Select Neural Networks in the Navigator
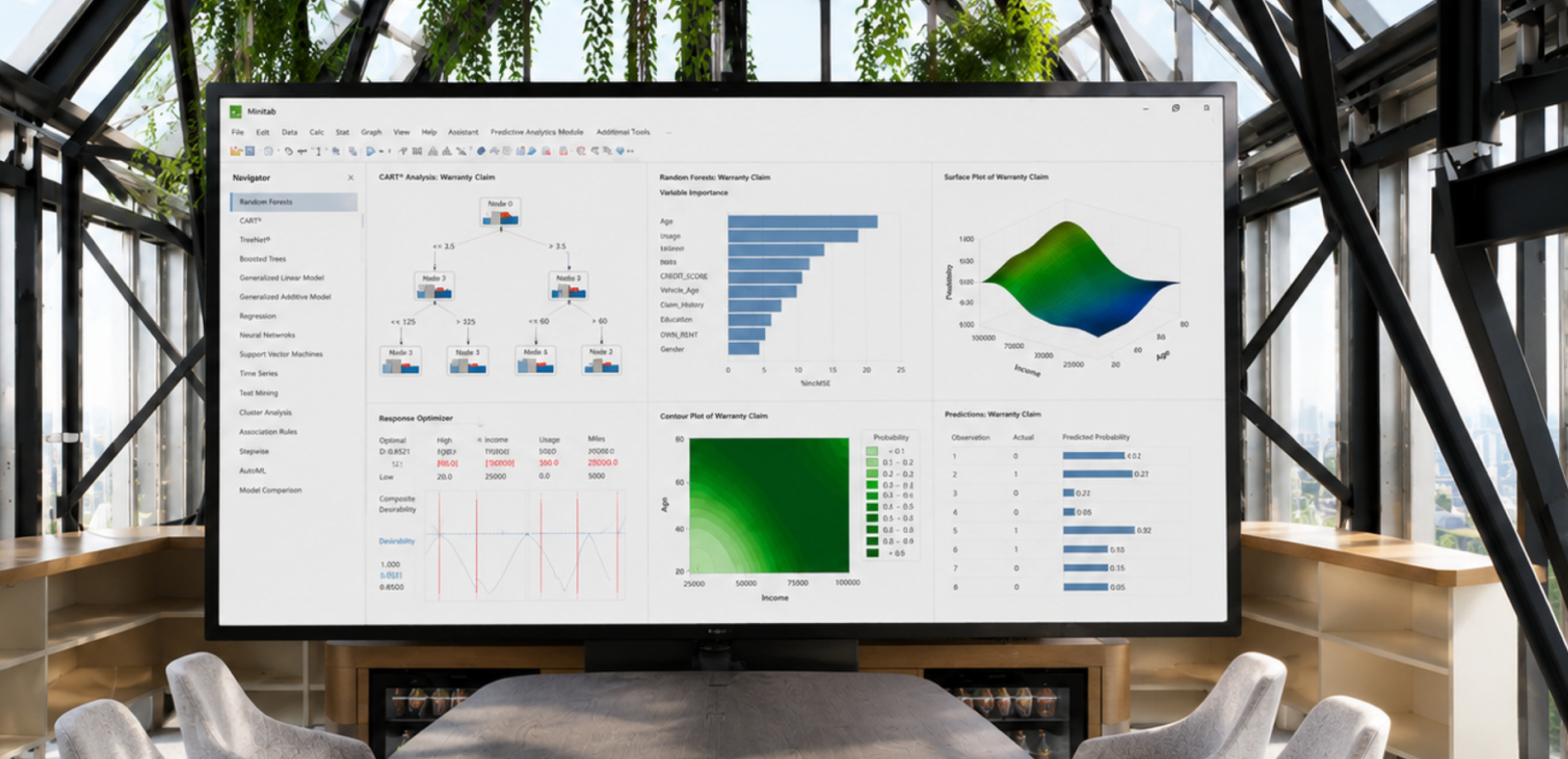The height and width of the screenshot is (759, 1568). [x=267, y=335]
